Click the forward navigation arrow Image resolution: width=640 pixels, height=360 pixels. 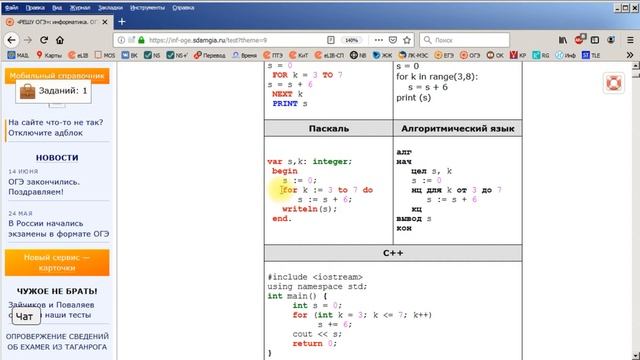[x=28, y=40]
